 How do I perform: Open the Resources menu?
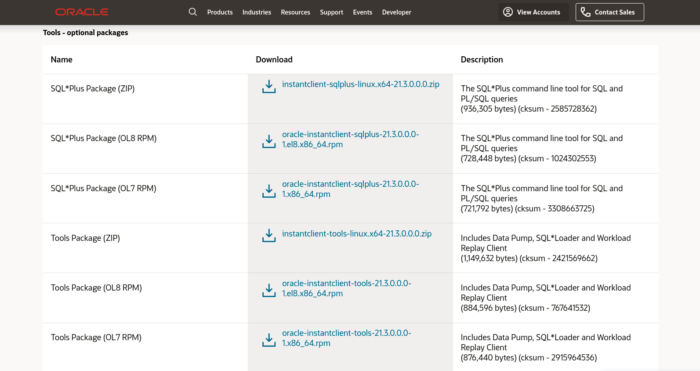tap(295, 13)
